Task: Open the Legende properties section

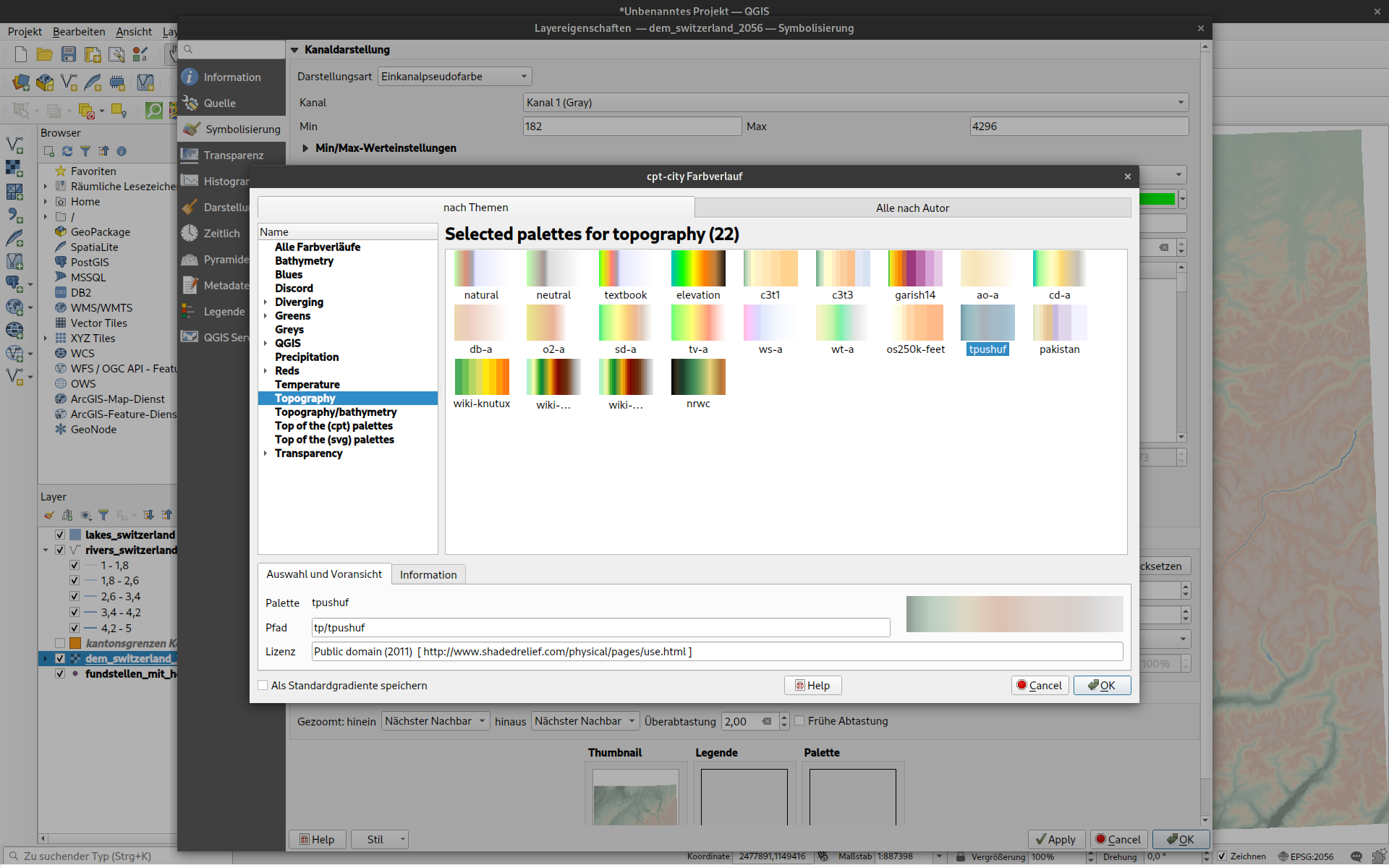Action: click(x=223, y=312)
